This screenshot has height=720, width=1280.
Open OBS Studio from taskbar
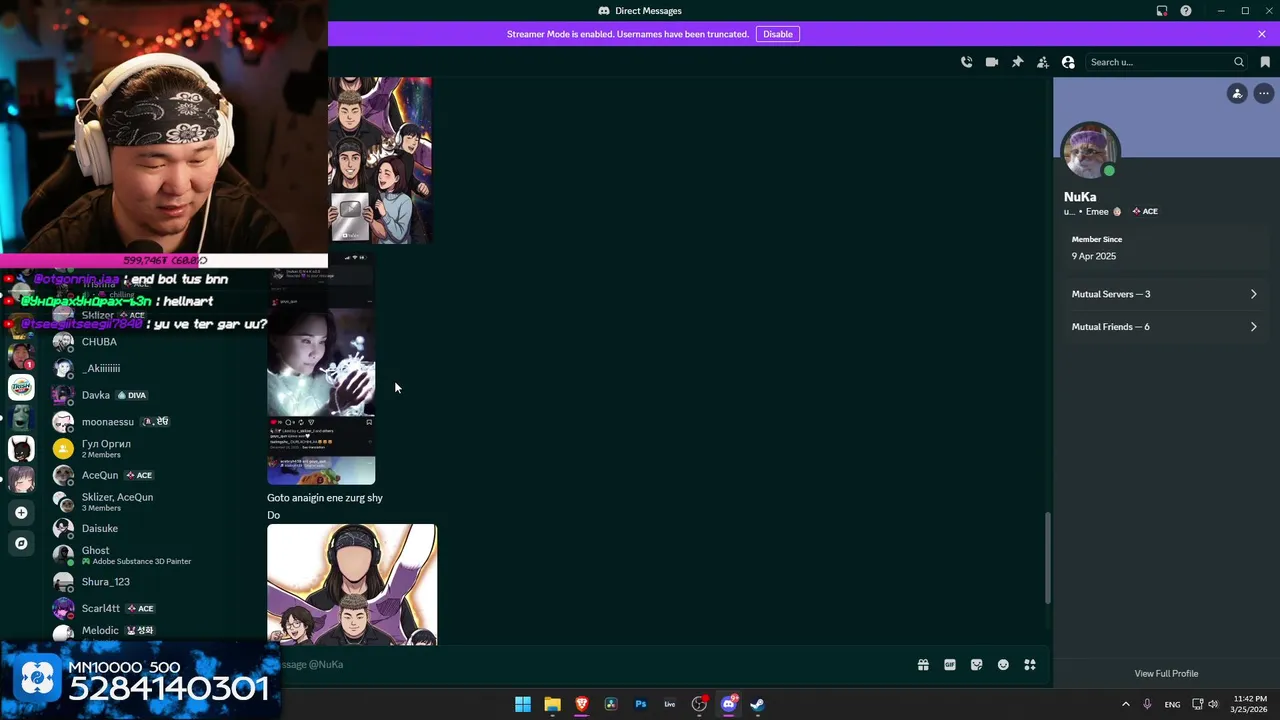point(699,704)
